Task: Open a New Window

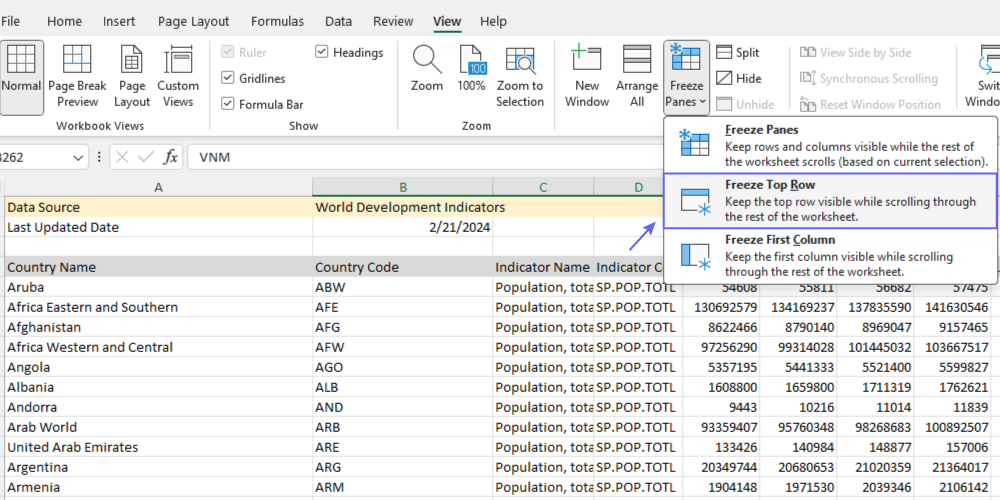Action: point(587,75)
